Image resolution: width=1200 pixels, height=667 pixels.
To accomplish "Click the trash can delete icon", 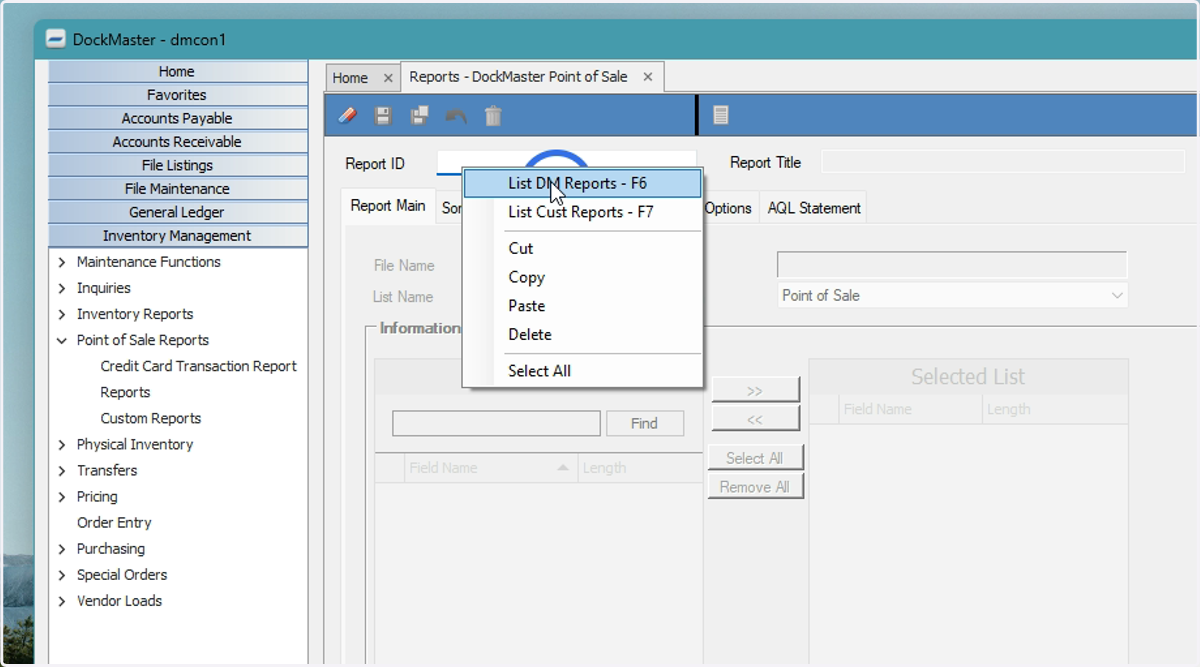I will coord(493,115).
